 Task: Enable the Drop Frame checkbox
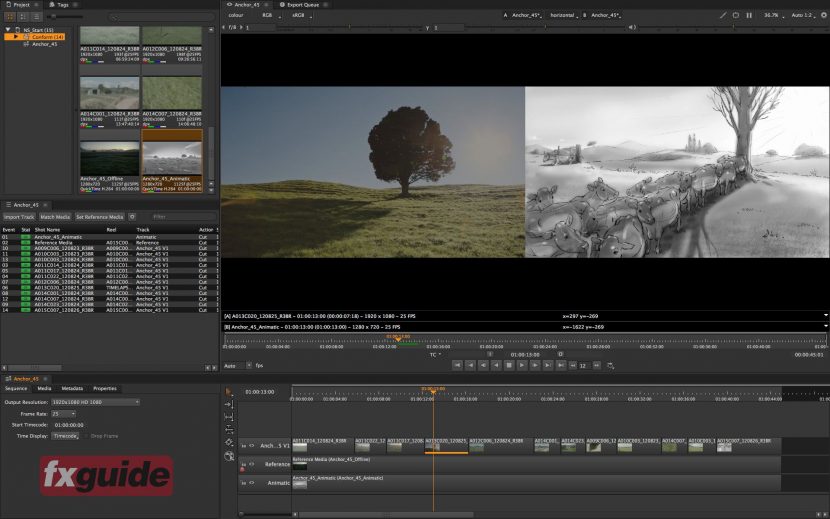86,436
